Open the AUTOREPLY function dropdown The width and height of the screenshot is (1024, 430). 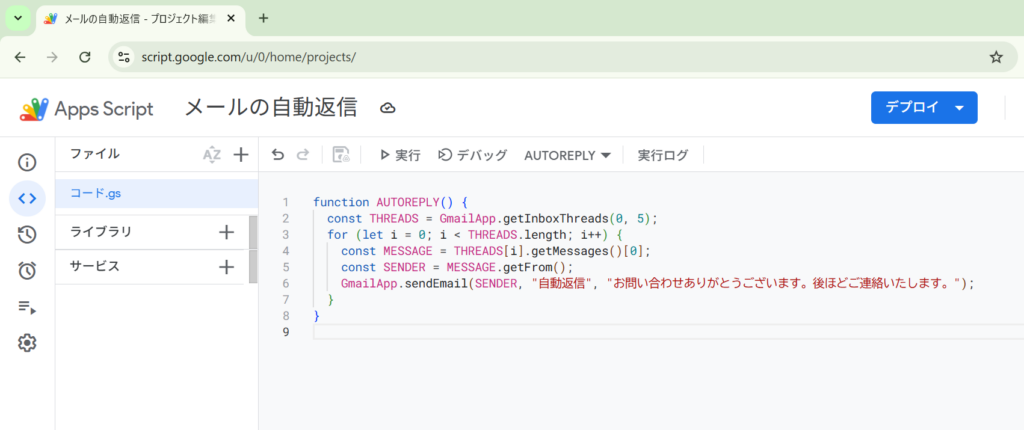click(x=567, y=155)
